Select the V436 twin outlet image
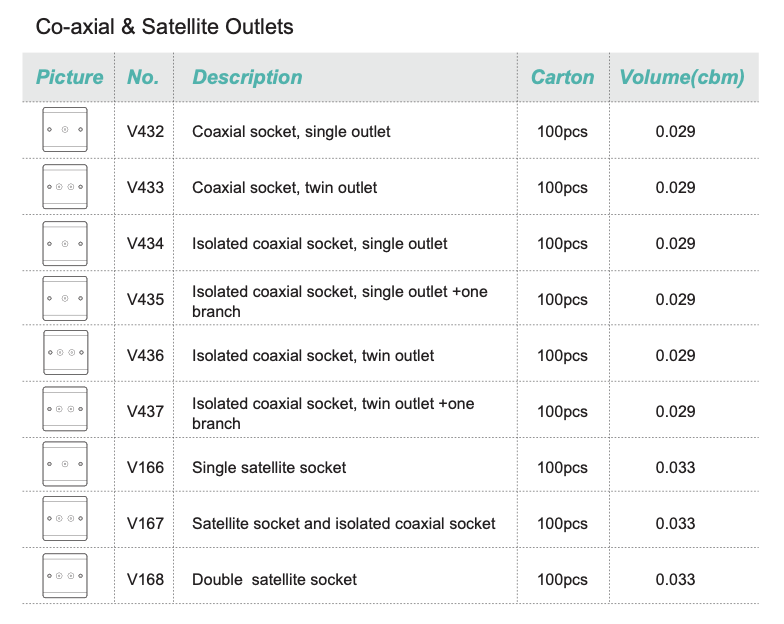 66,352
